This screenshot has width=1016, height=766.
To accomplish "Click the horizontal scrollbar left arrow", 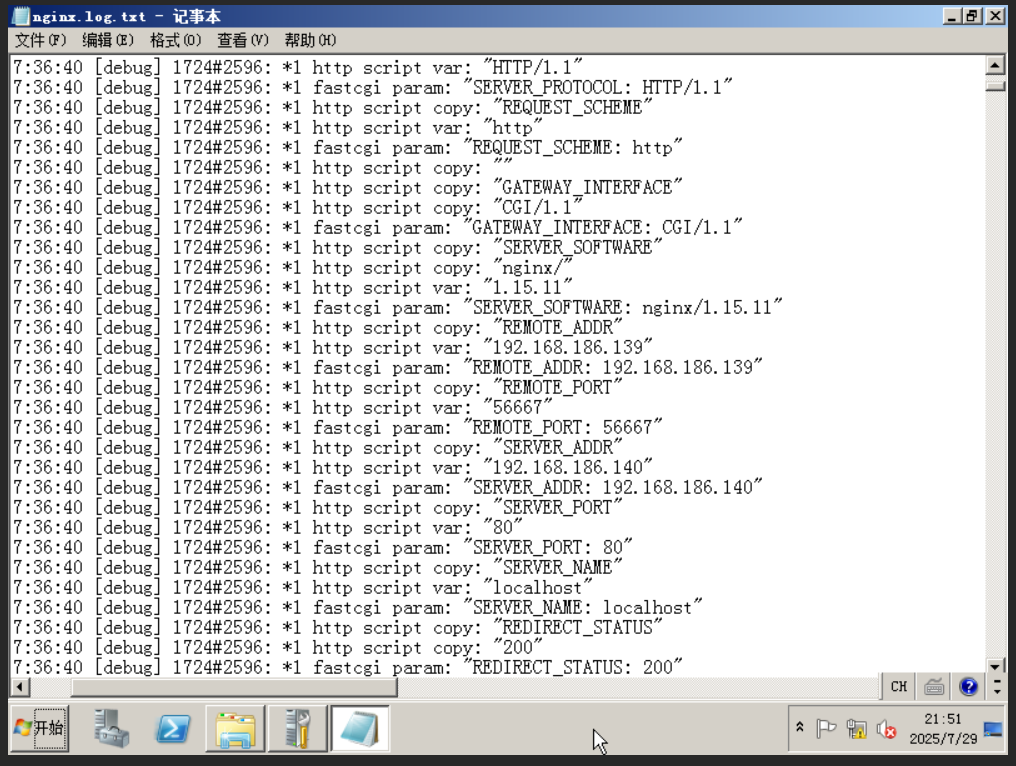I will click(19, 687).
